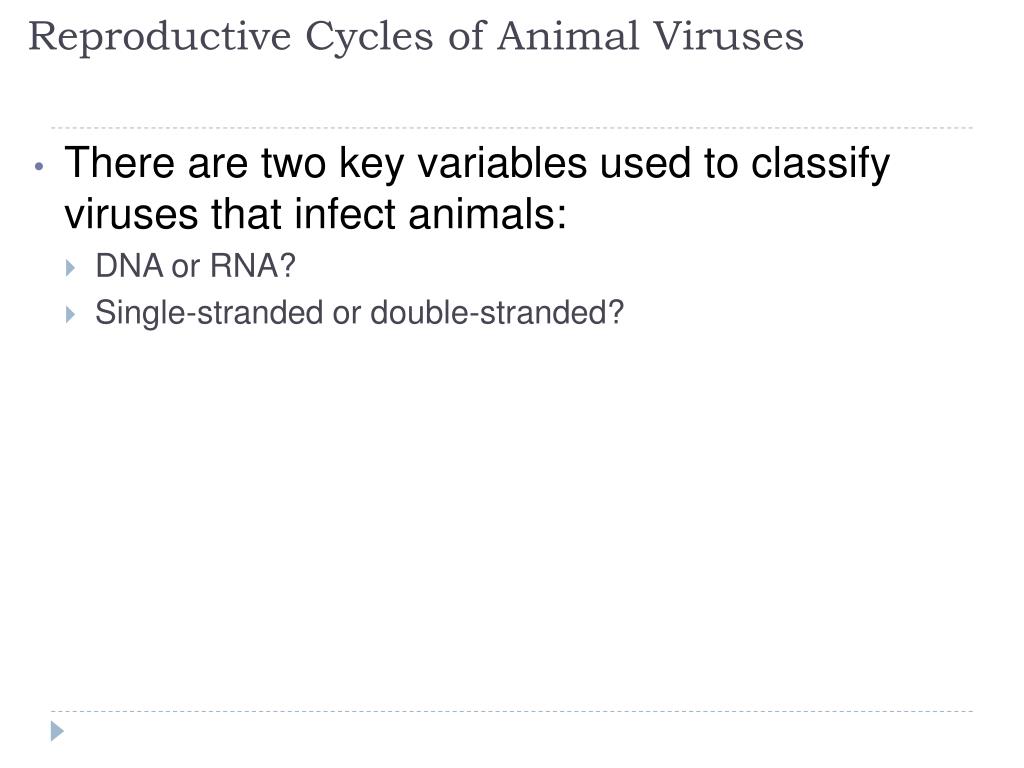Screen dimensions: 1024x768
Task: Click the word Viruses in the title
Action: 729,36
